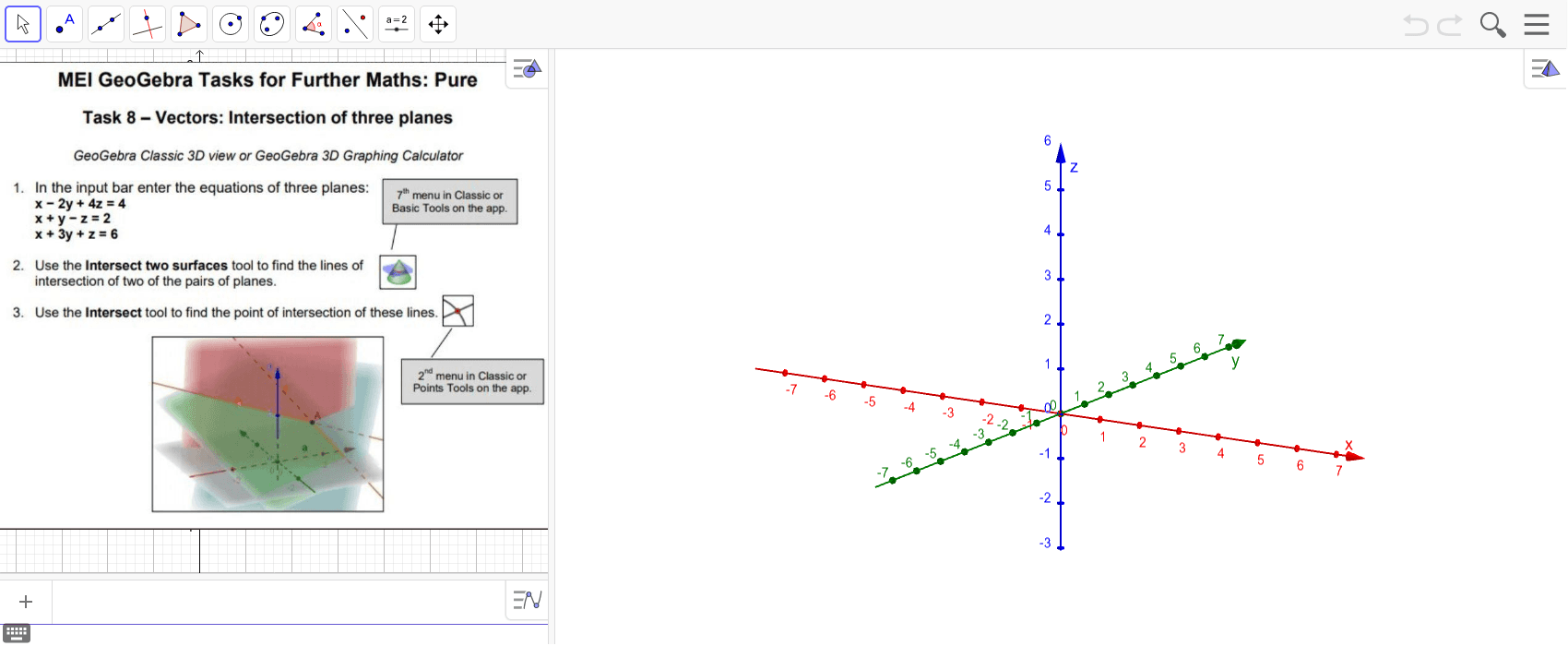The image size is (1568, 646).
Task: Click step 3 text about point of intersection
Action: pyautogui.click(x=236, y=313)
